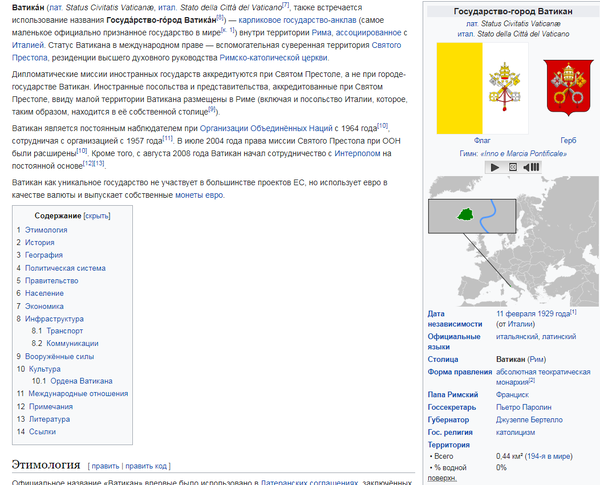Viewport: 600px width, 485px height.
Task: Open 'Столица' infobox label link
Action: pyautogui.click(x=443, y=360)
